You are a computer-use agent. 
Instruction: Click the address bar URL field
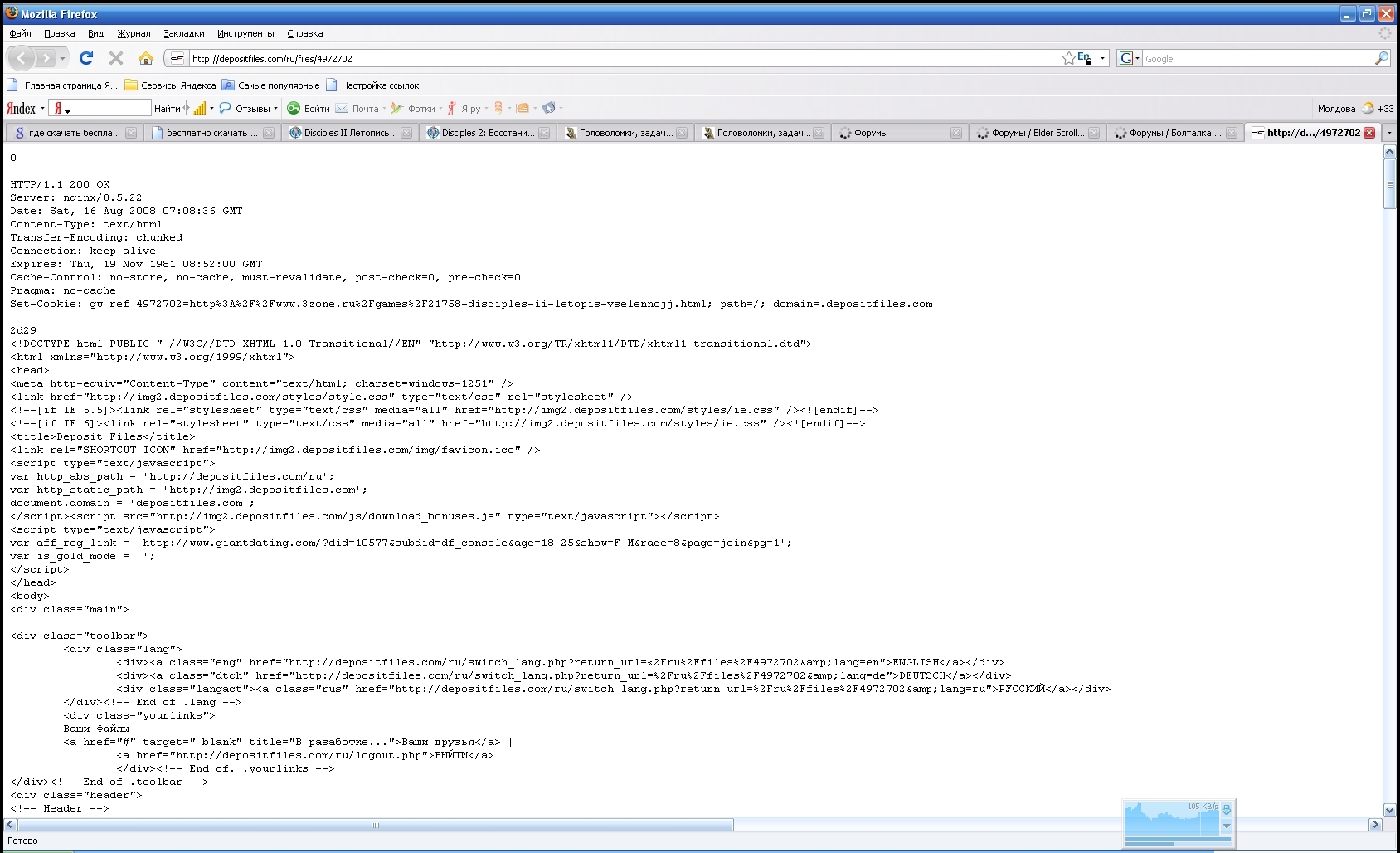point(625,59)
